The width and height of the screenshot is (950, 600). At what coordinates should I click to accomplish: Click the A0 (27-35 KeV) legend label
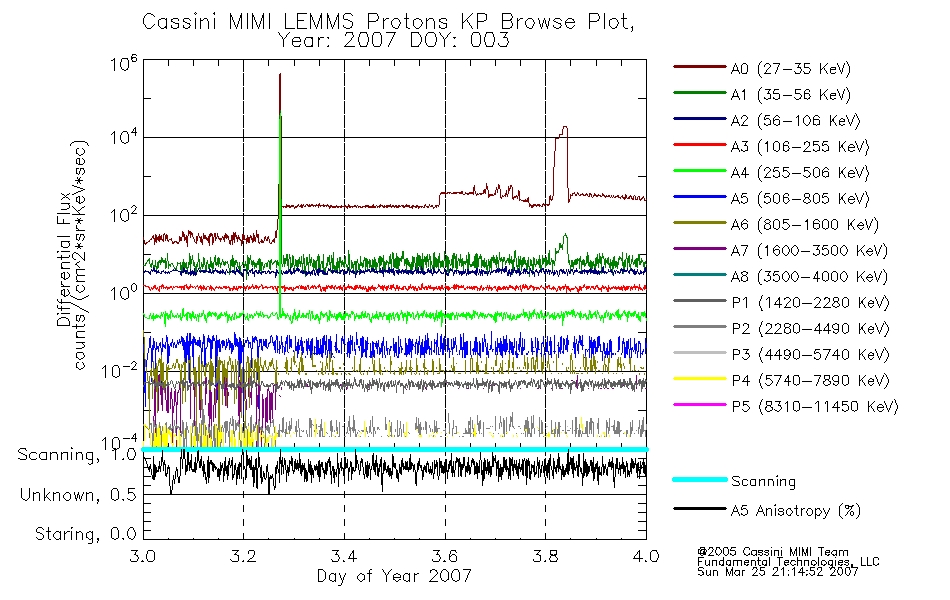tap(790, 68)
